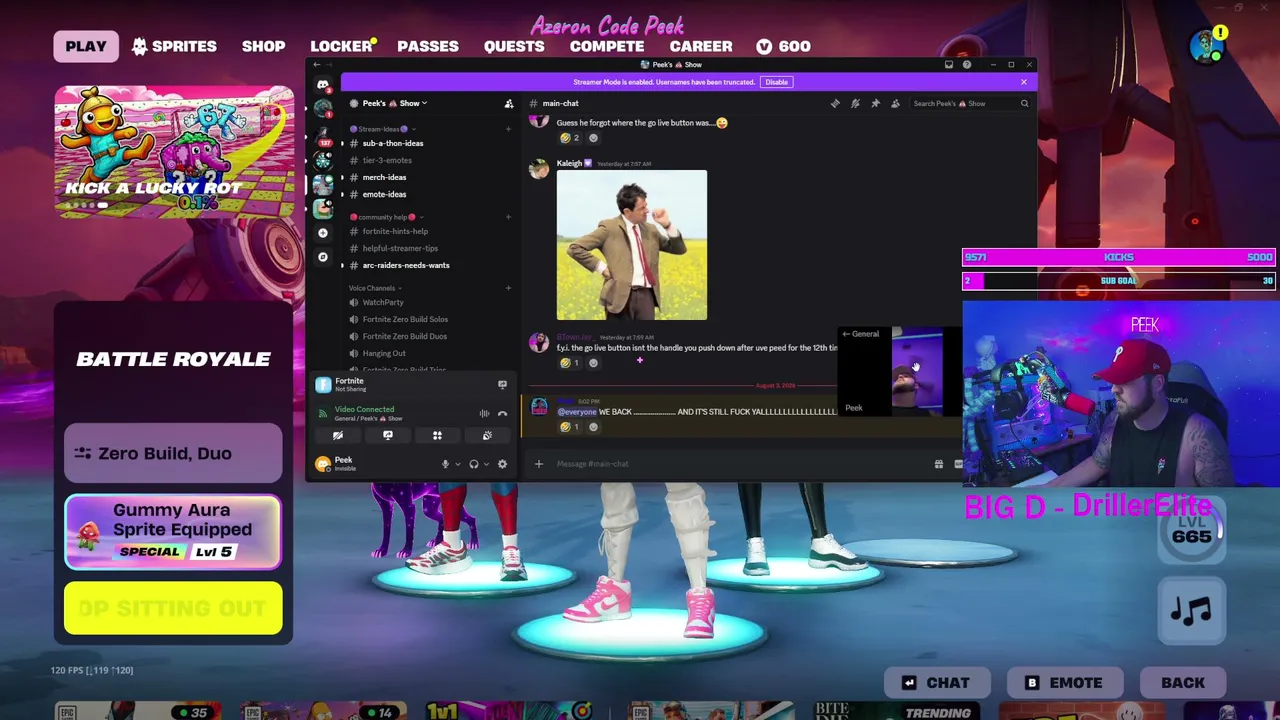Open Threads icon in Discord channel header
Image resolution: width=1280 pixels, height=720 pixels.
(835, 103)
